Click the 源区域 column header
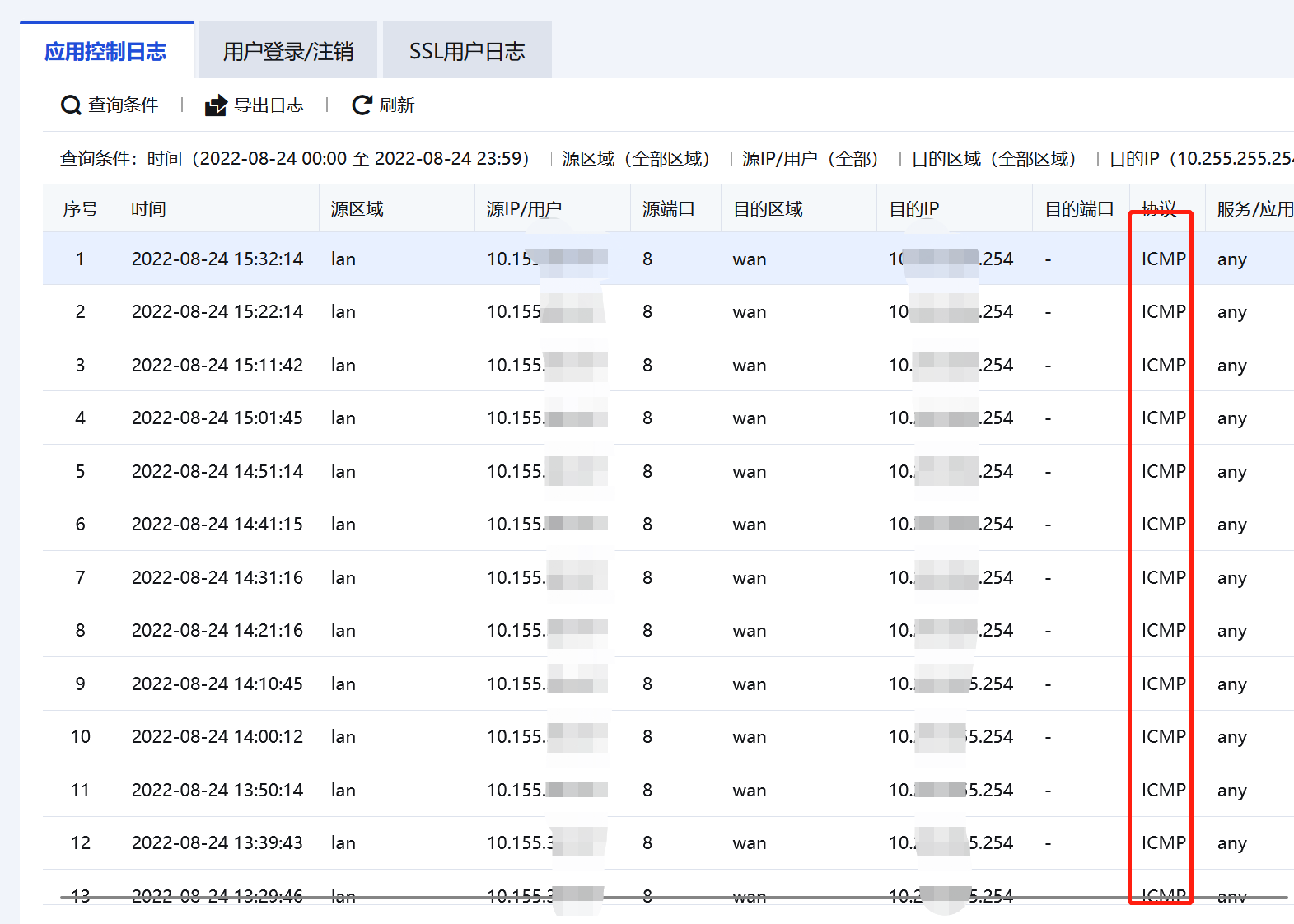This screenshot has width=1294, height=924. (x=357, y=209)
